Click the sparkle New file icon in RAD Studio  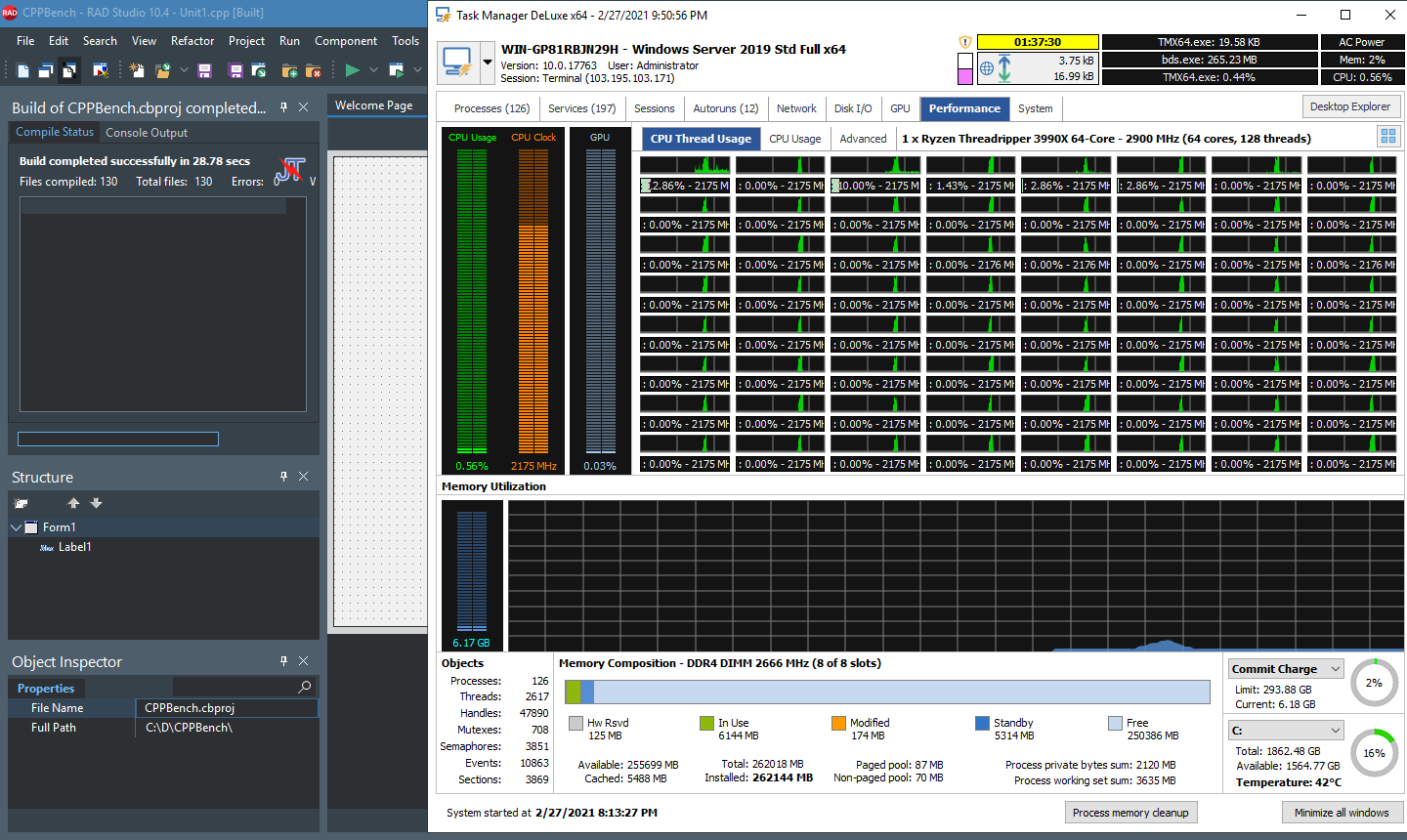tap(137, 70)
